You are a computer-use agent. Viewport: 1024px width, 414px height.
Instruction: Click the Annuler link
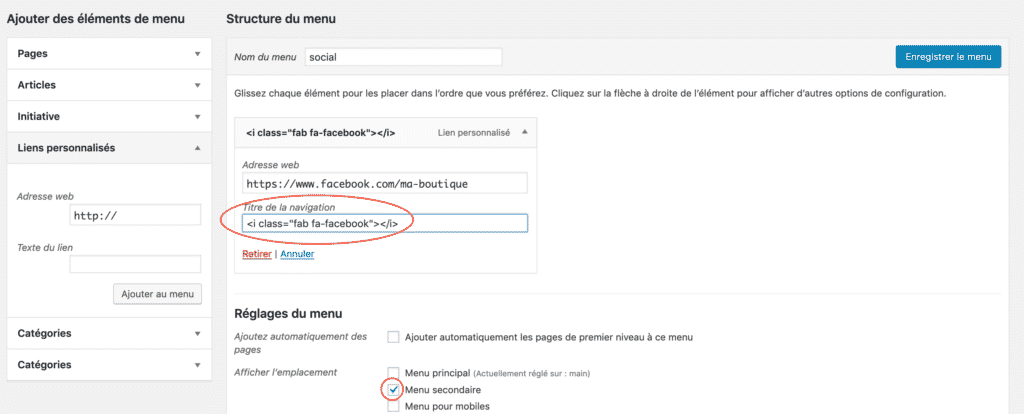[297, 254]
